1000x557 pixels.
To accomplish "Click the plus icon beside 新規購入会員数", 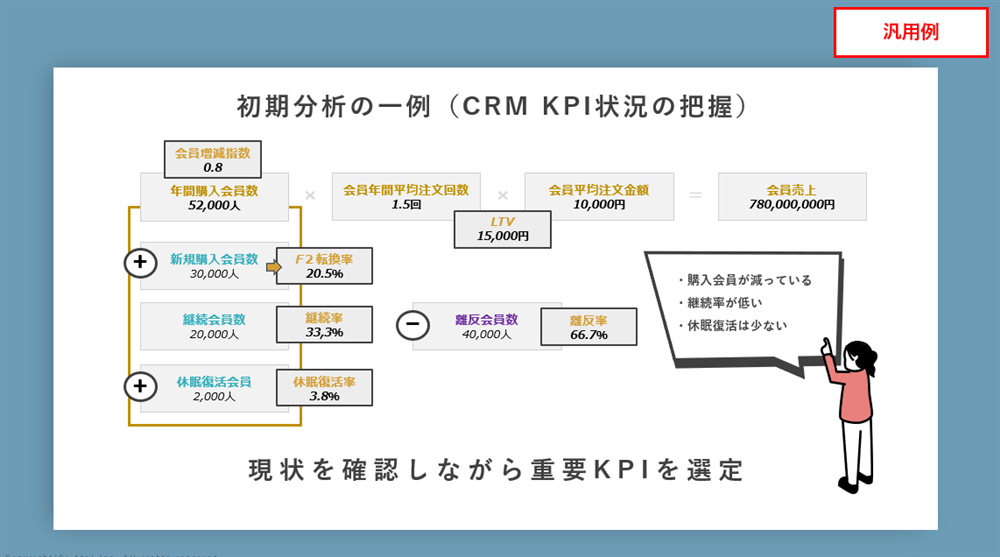I will (x=140, y=262).
